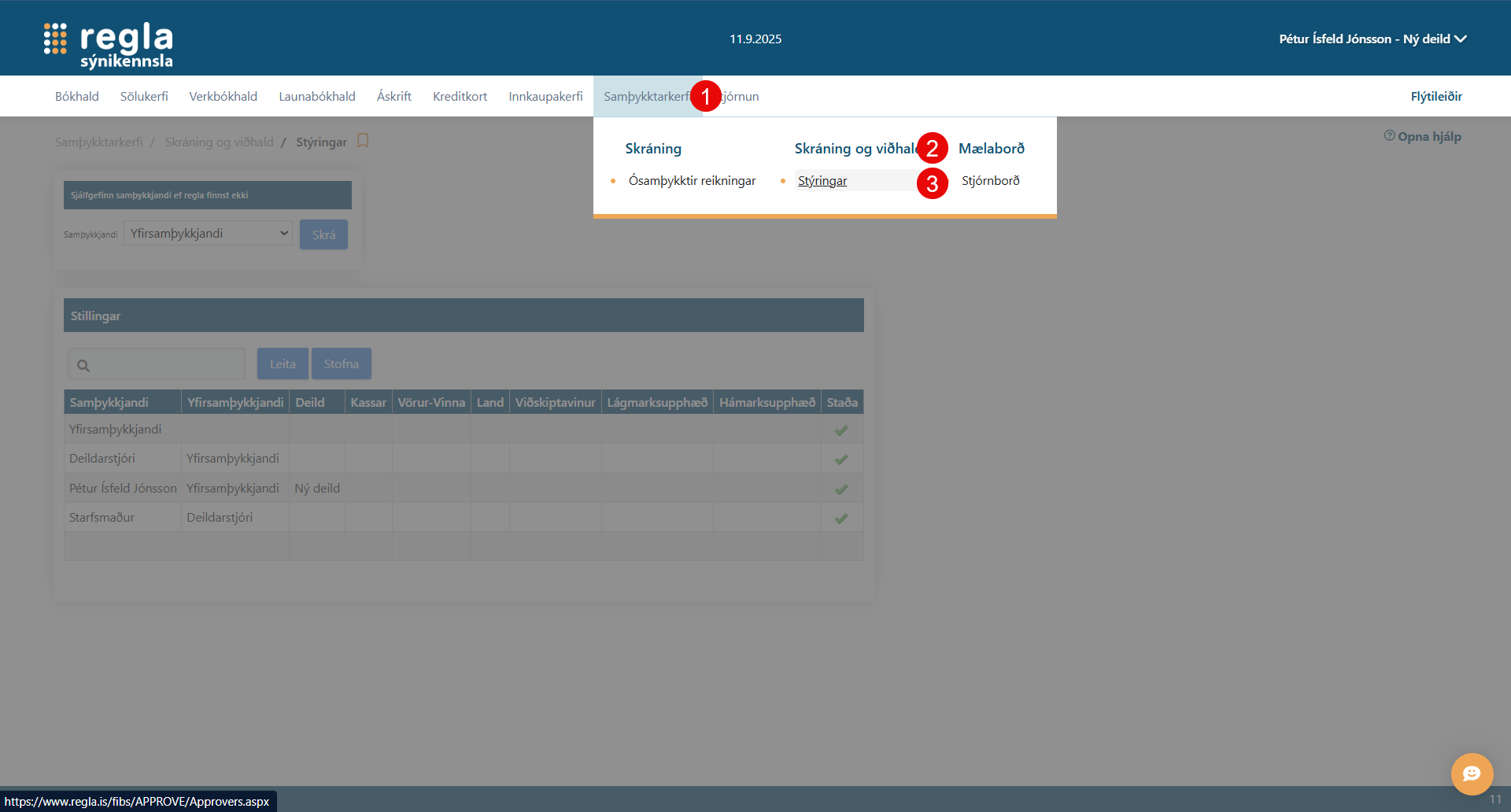Click the search magnifier icon

83,365
